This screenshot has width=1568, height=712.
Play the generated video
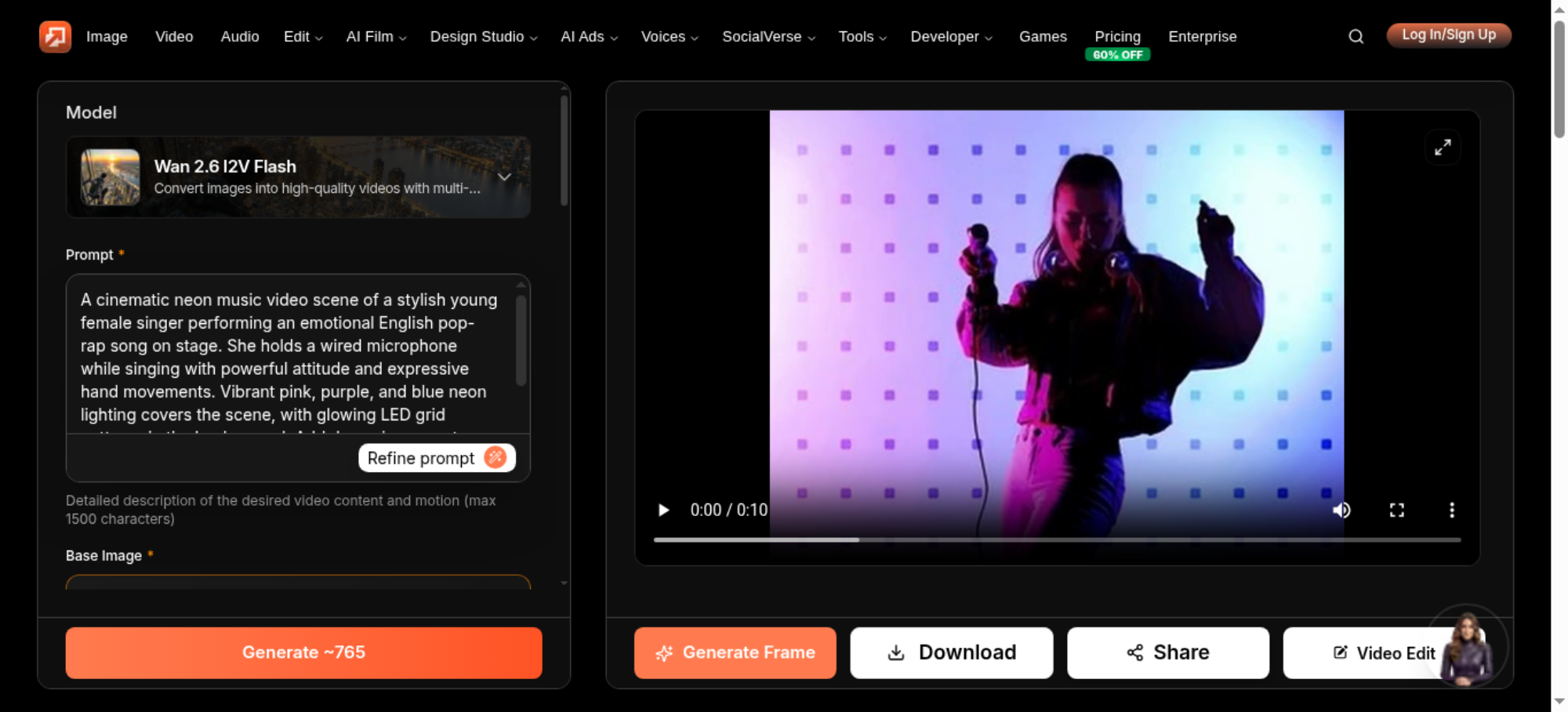pos(663,510)
